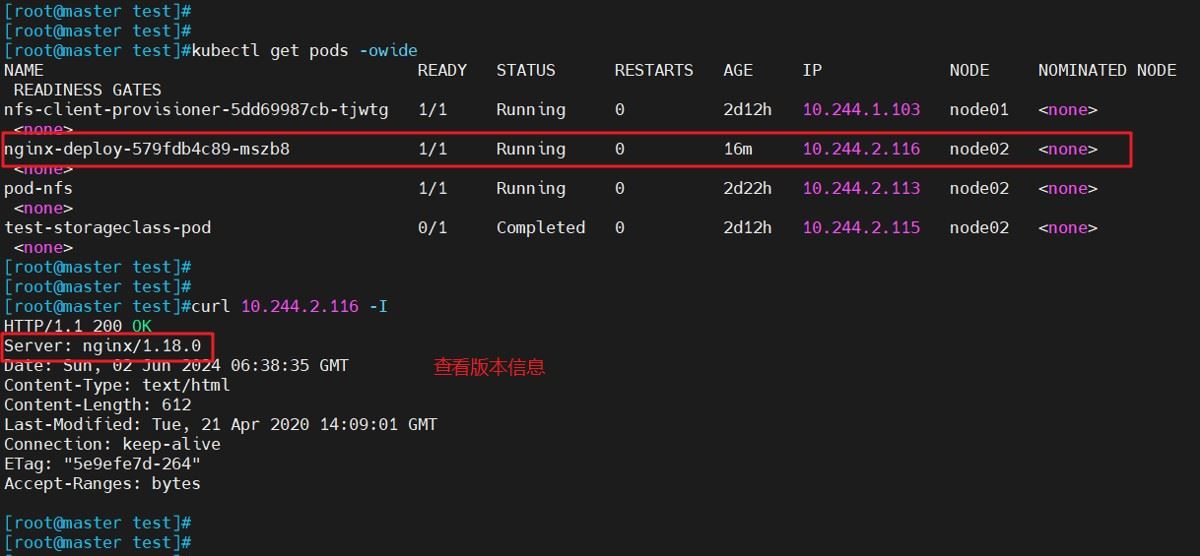
Task: Click IP 10.244.2.116 in nginx-deploy row
Action: [861, 149]
